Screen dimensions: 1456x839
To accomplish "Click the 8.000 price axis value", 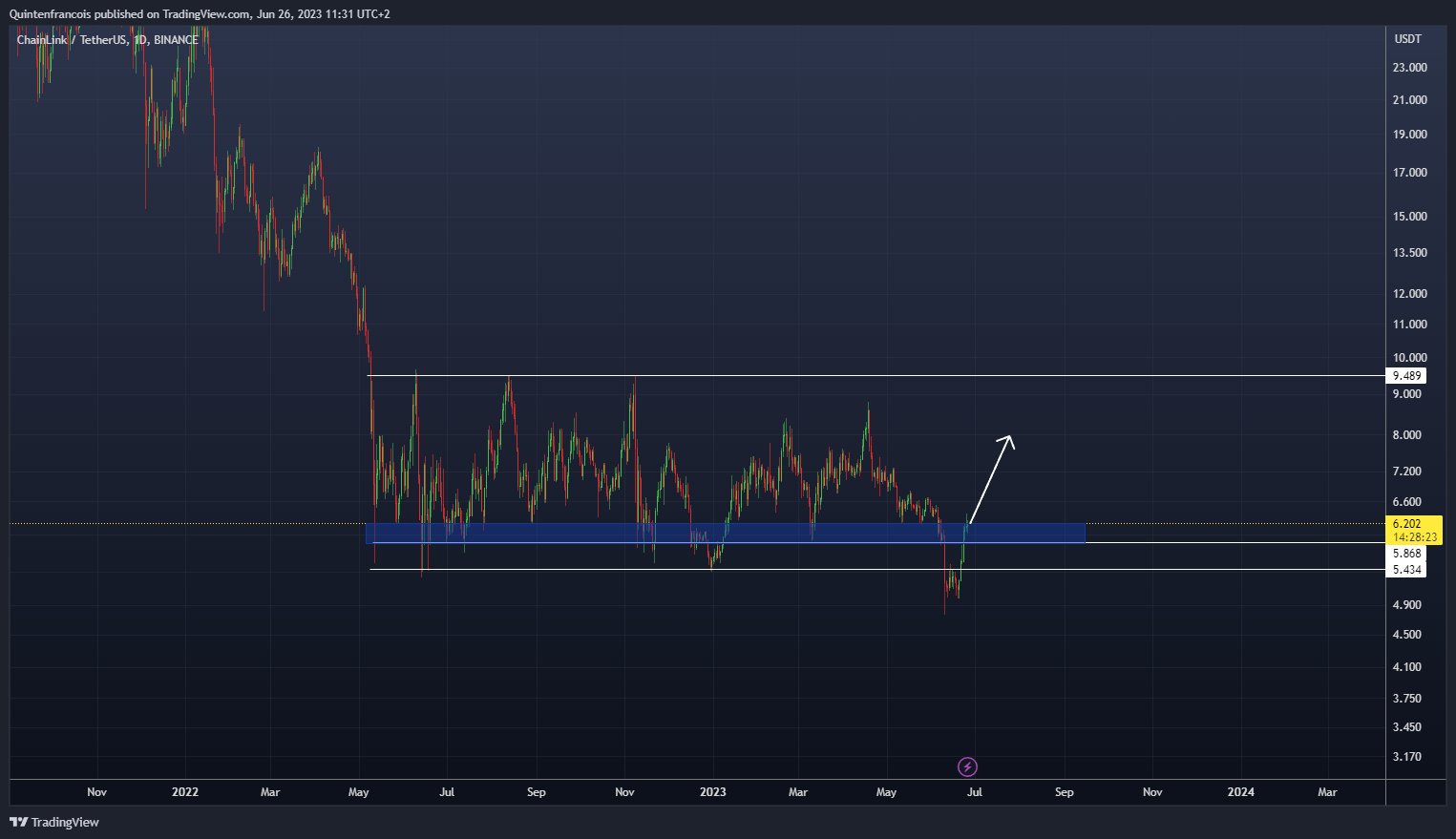I will point(1406,435).
